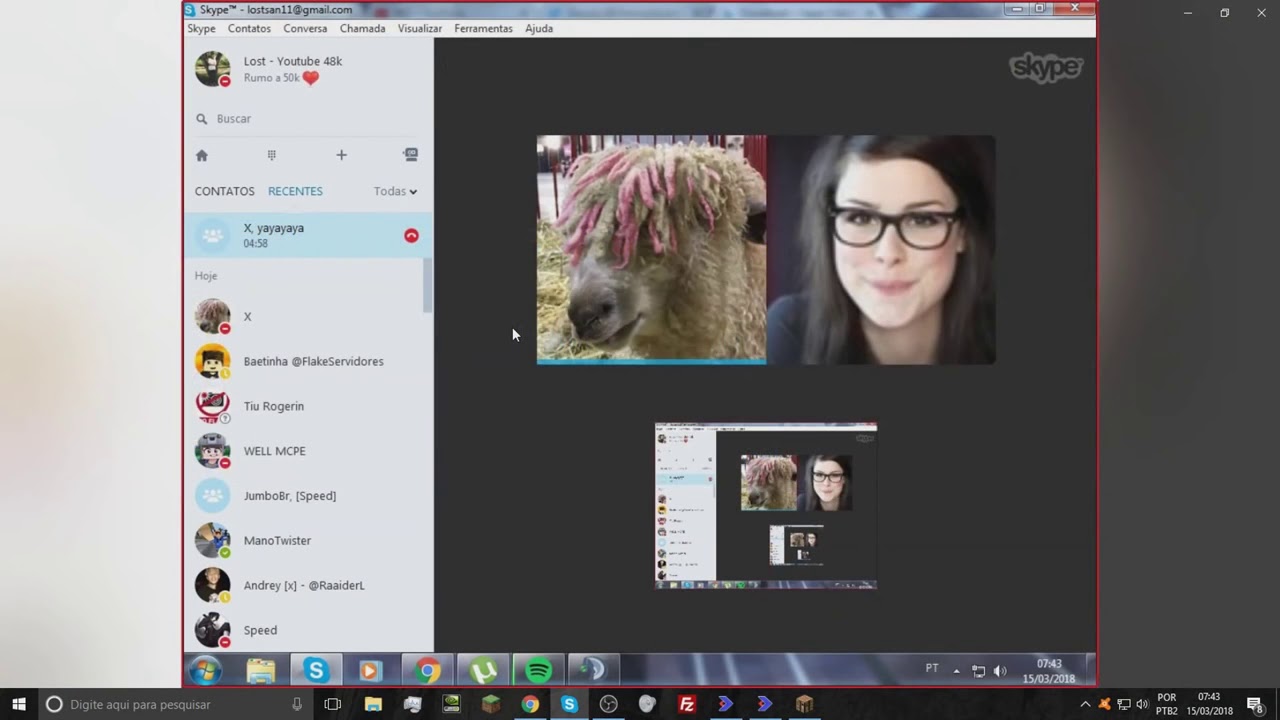Switch to Skype on the Windows 10 taskbar
1280x720 pixels.
tap(569, 704)
